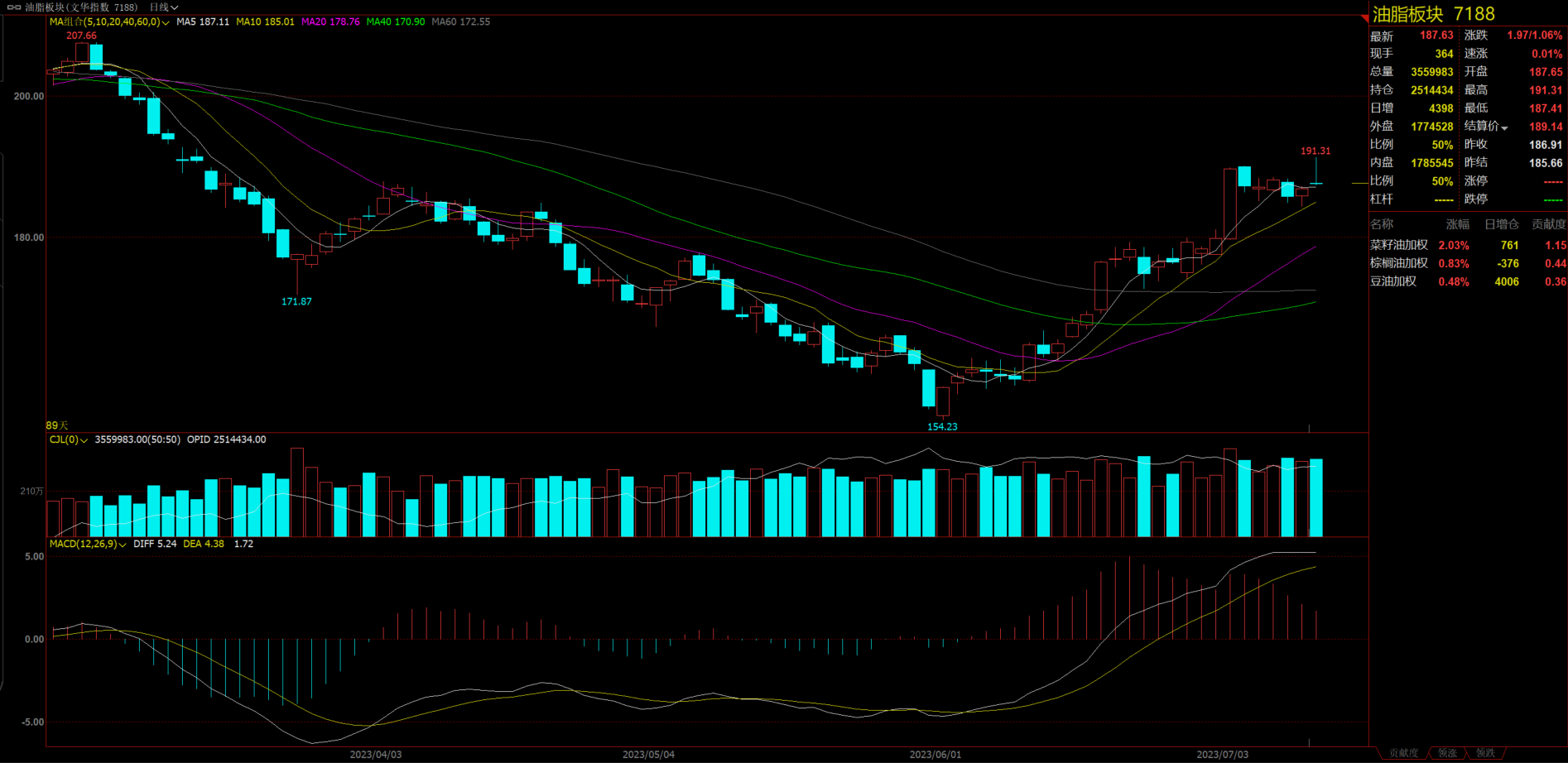The height and width of the screenshot is (763, 1568).
Task: Click the 89天 day-count label
Action: pyautogui.click(x=57, y=426)
